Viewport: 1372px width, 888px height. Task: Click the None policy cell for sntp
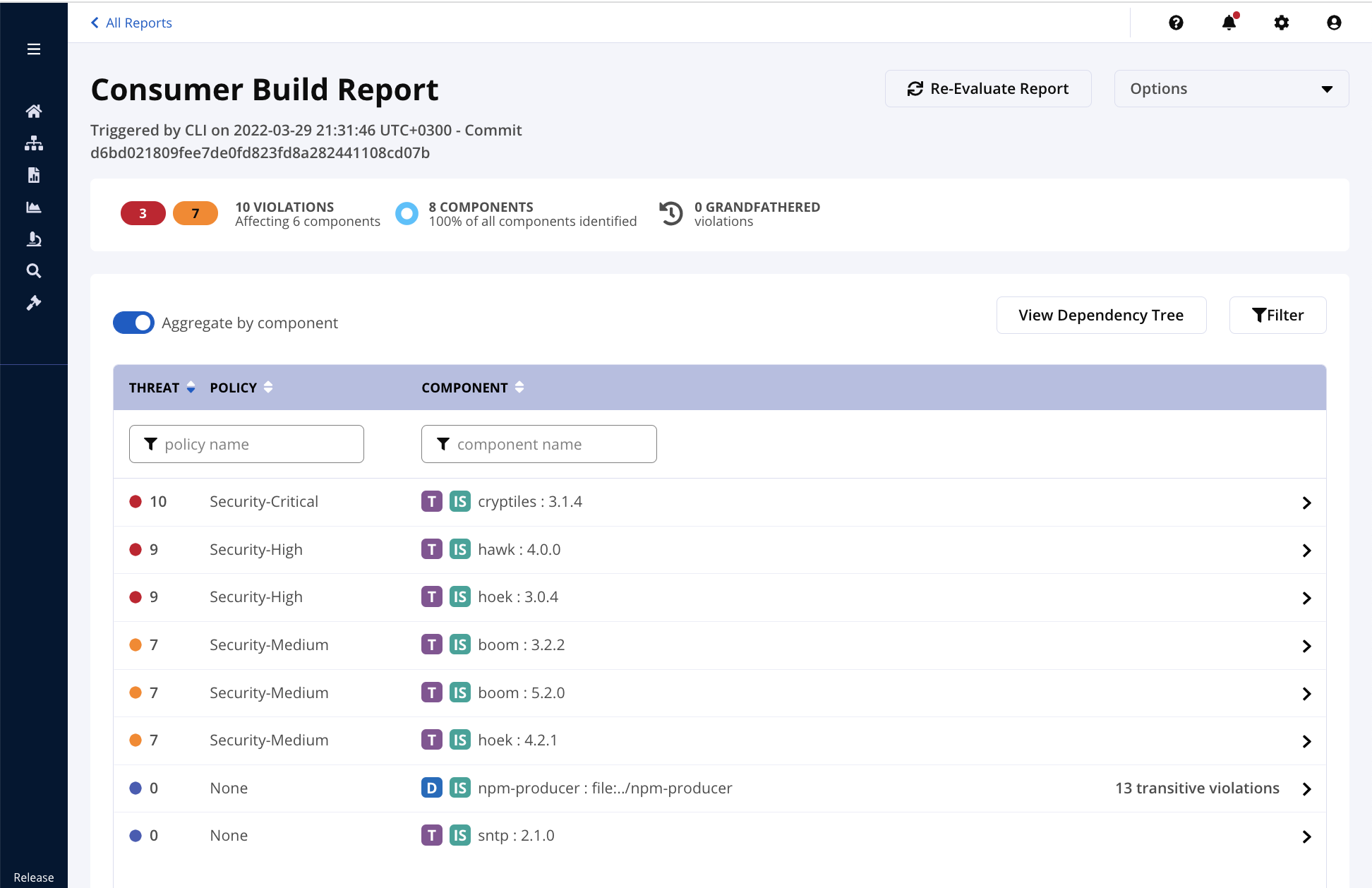coord(229,836)
